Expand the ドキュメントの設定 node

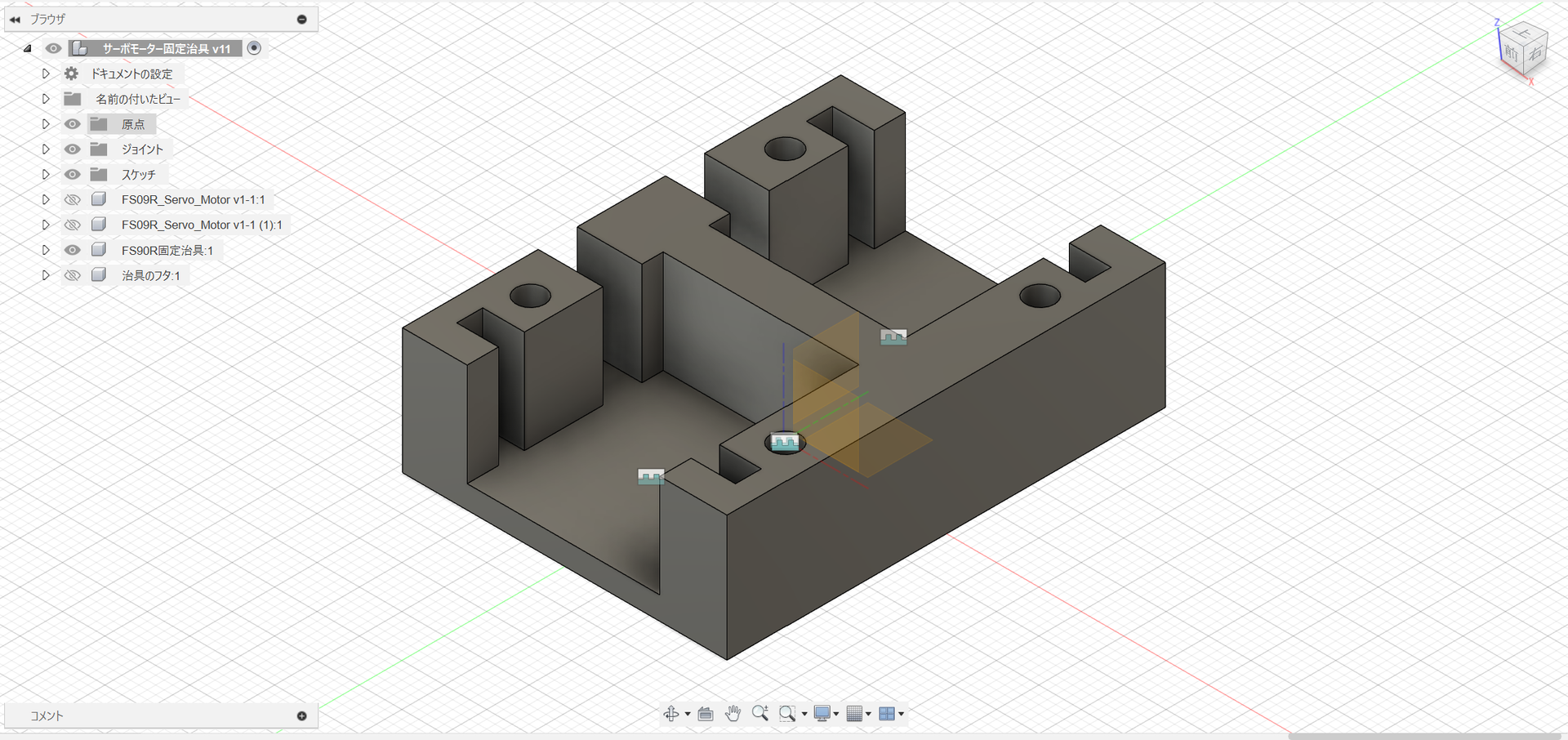click(46, 74)
